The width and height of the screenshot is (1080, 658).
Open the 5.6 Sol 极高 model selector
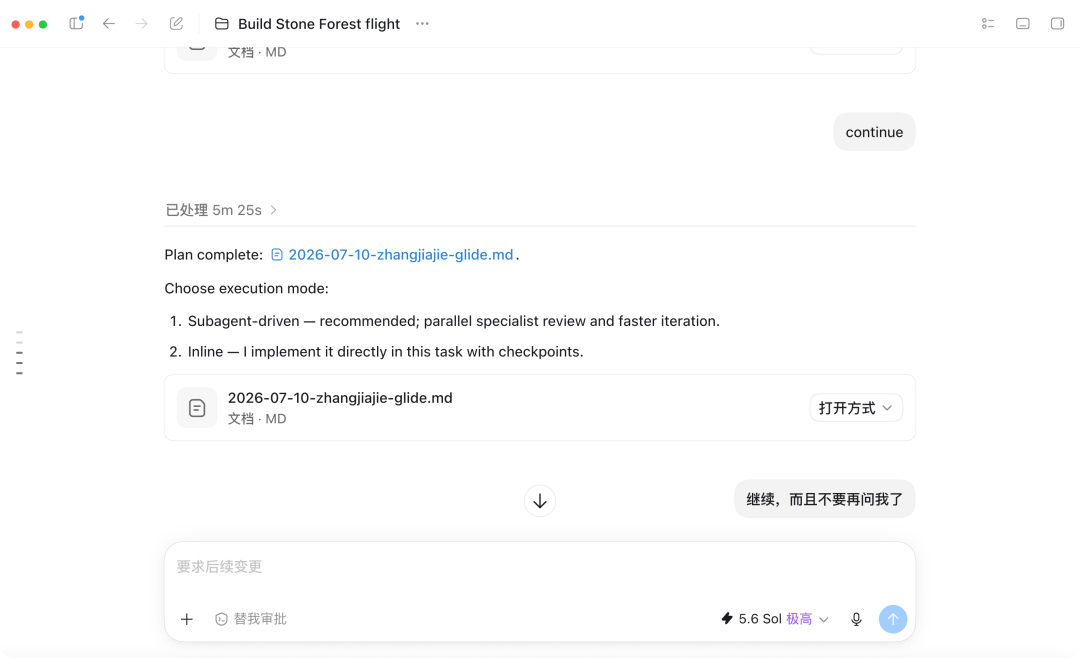[x=775, y=619]
